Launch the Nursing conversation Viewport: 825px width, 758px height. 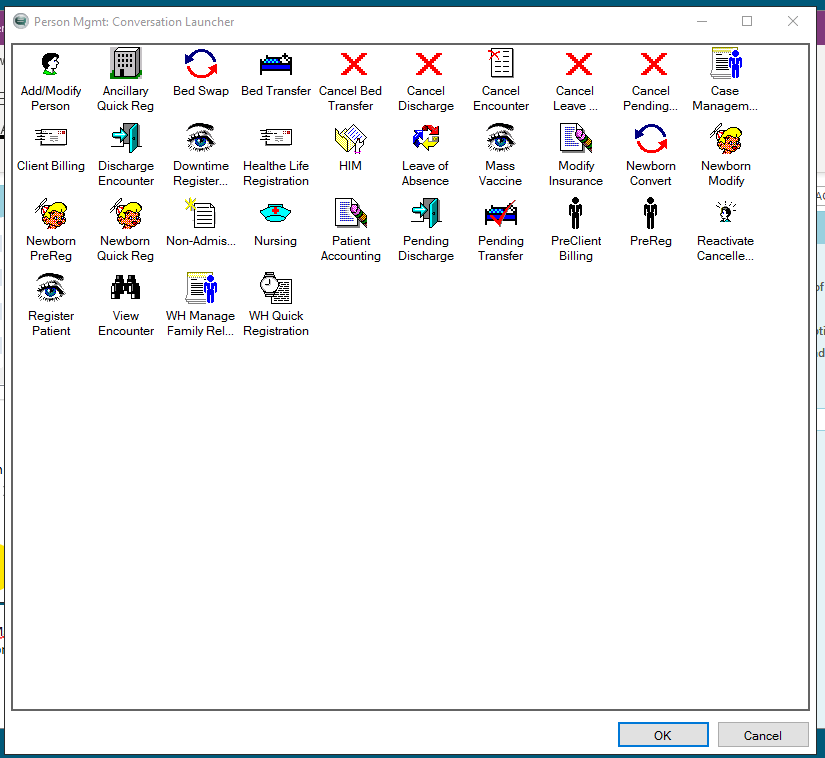pyautogui.click(x=276, y=214)
